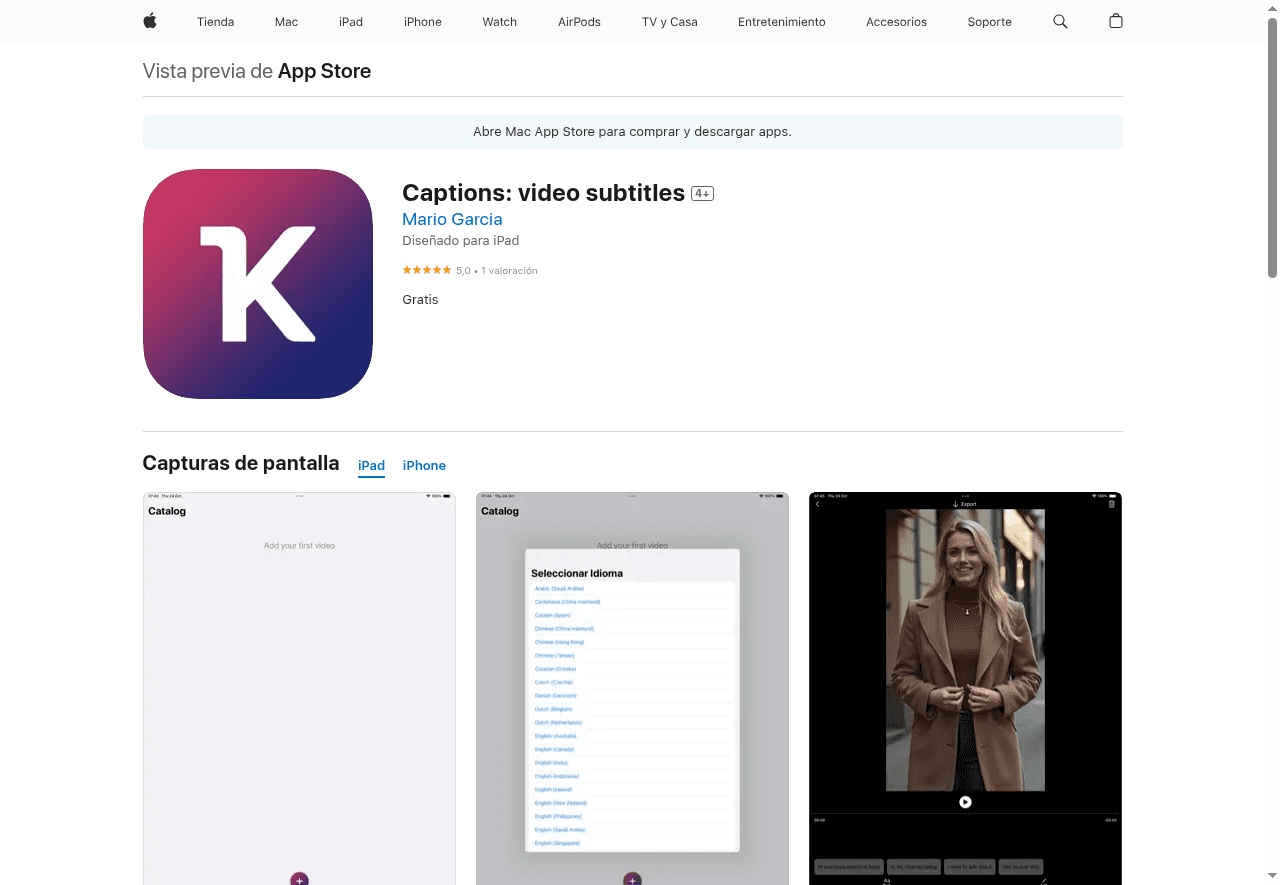Click the five-star rating stars
The image size is (1280, 885).
[427, 270]
